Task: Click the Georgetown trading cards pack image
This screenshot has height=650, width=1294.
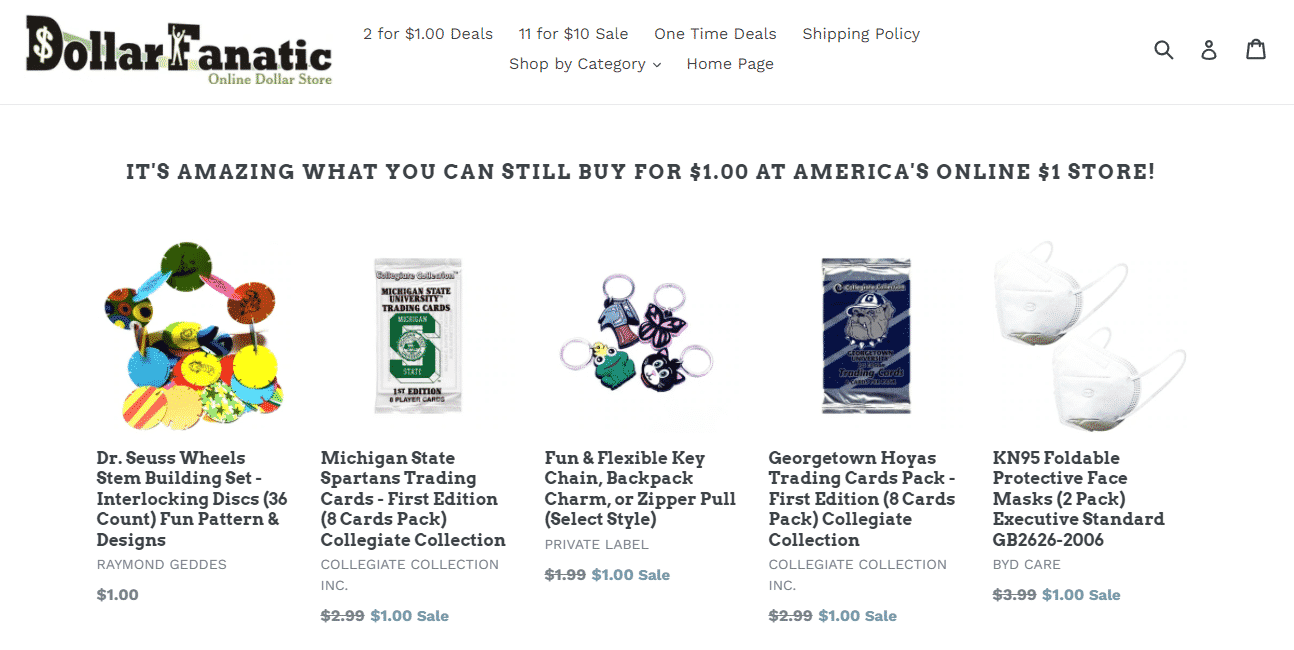Action: click(x=865, y=336)
